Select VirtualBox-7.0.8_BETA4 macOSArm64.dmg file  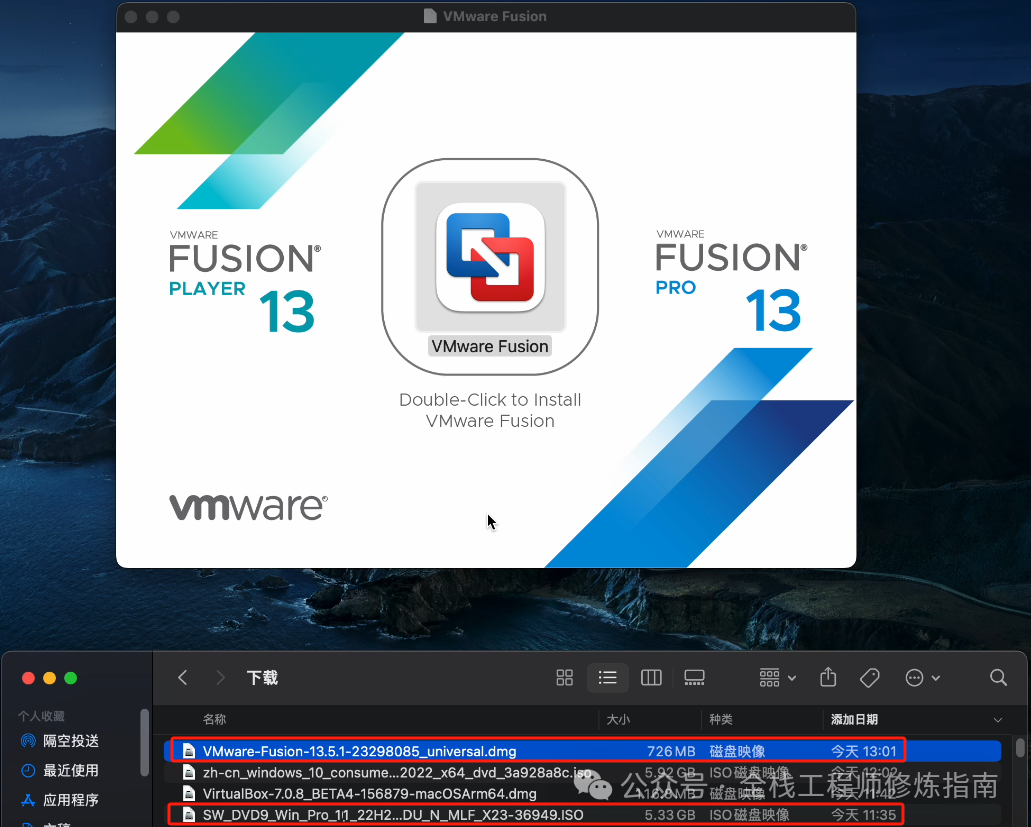click(x=582, y=793)
